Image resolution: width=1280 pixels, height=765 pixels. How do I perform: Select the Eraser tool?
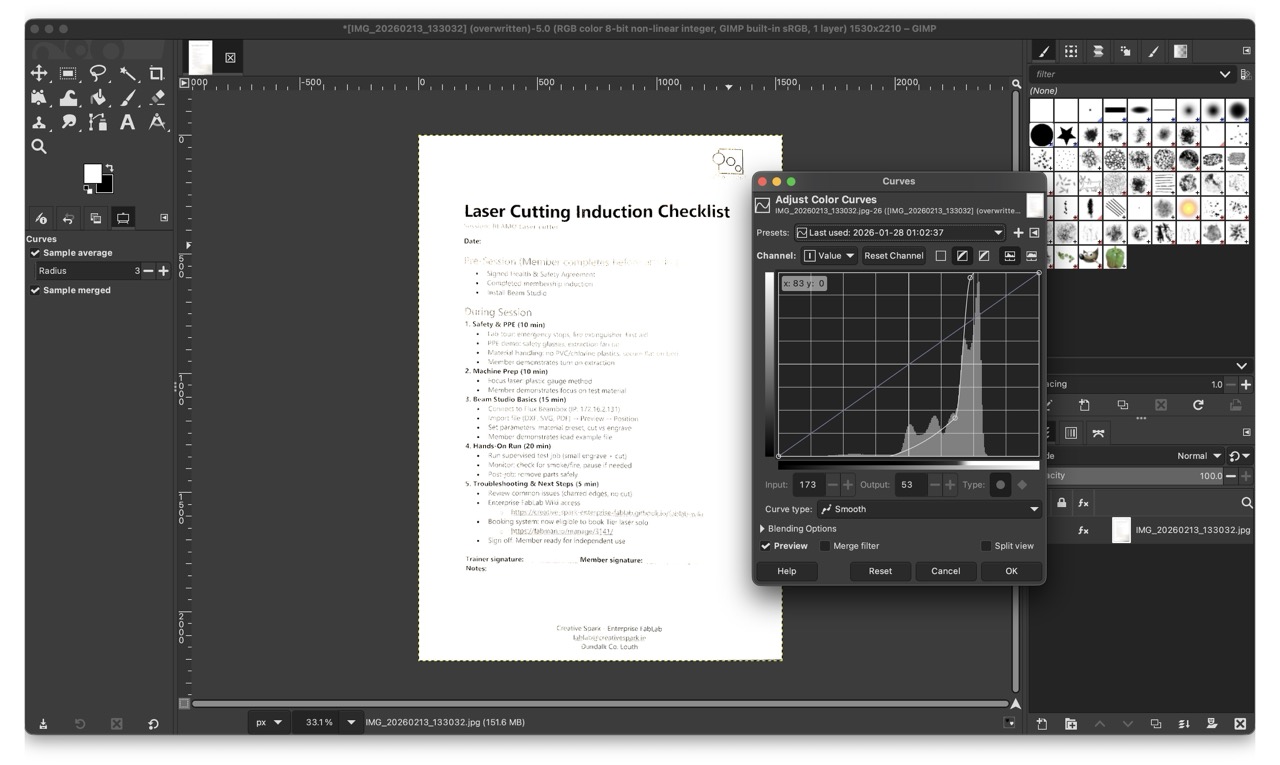[x=157, y=98]
